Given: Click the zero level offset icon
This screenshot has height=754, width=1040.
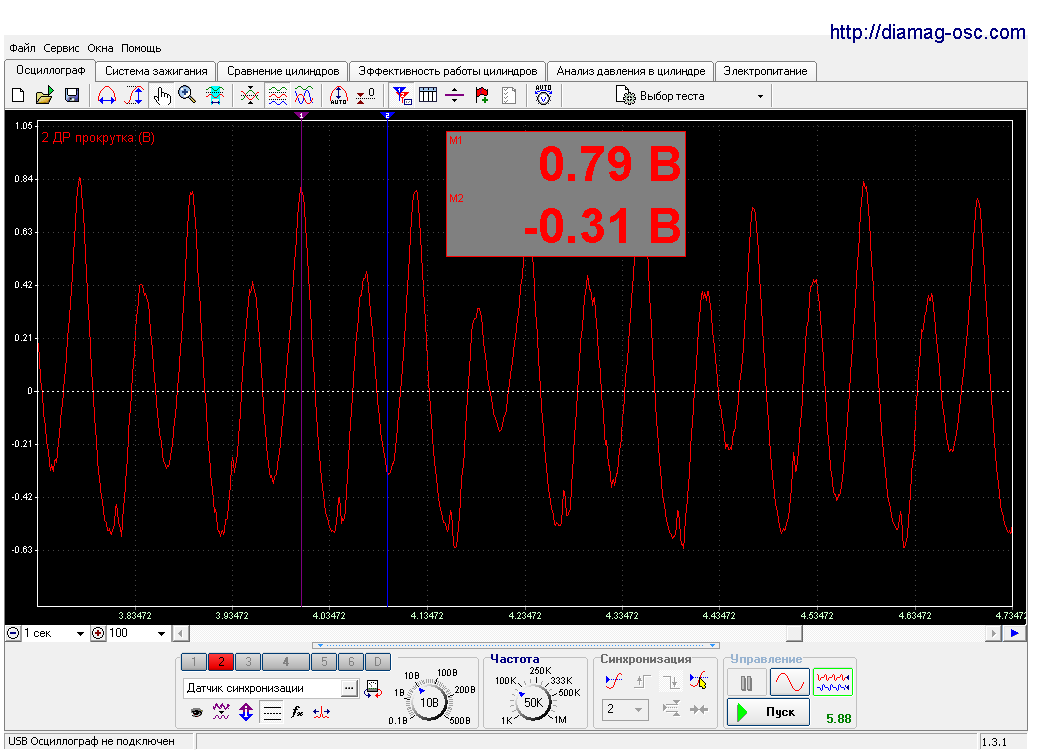Looking at the screenshot, I should click(365, 95).
